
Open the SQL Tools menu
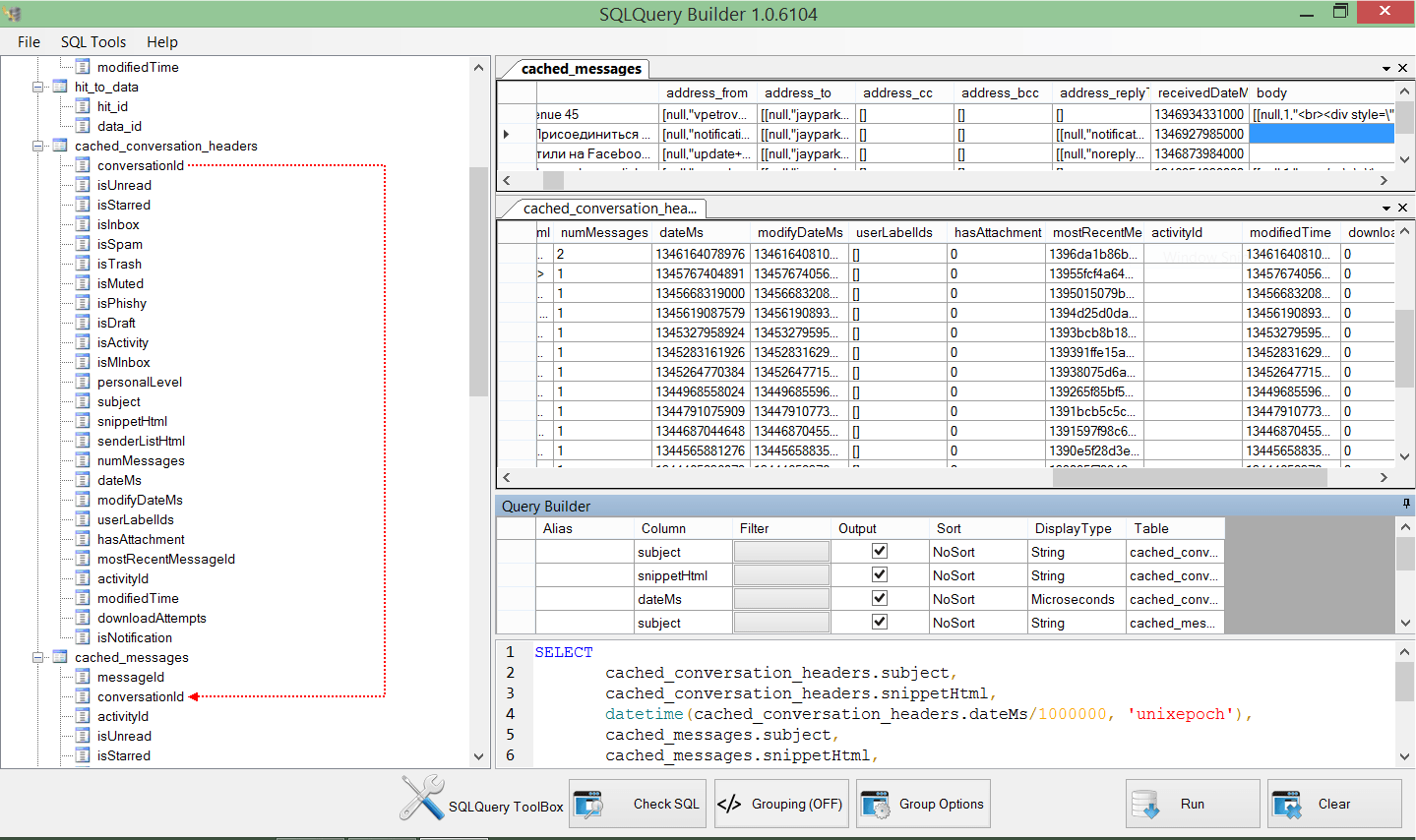point(93,41)
